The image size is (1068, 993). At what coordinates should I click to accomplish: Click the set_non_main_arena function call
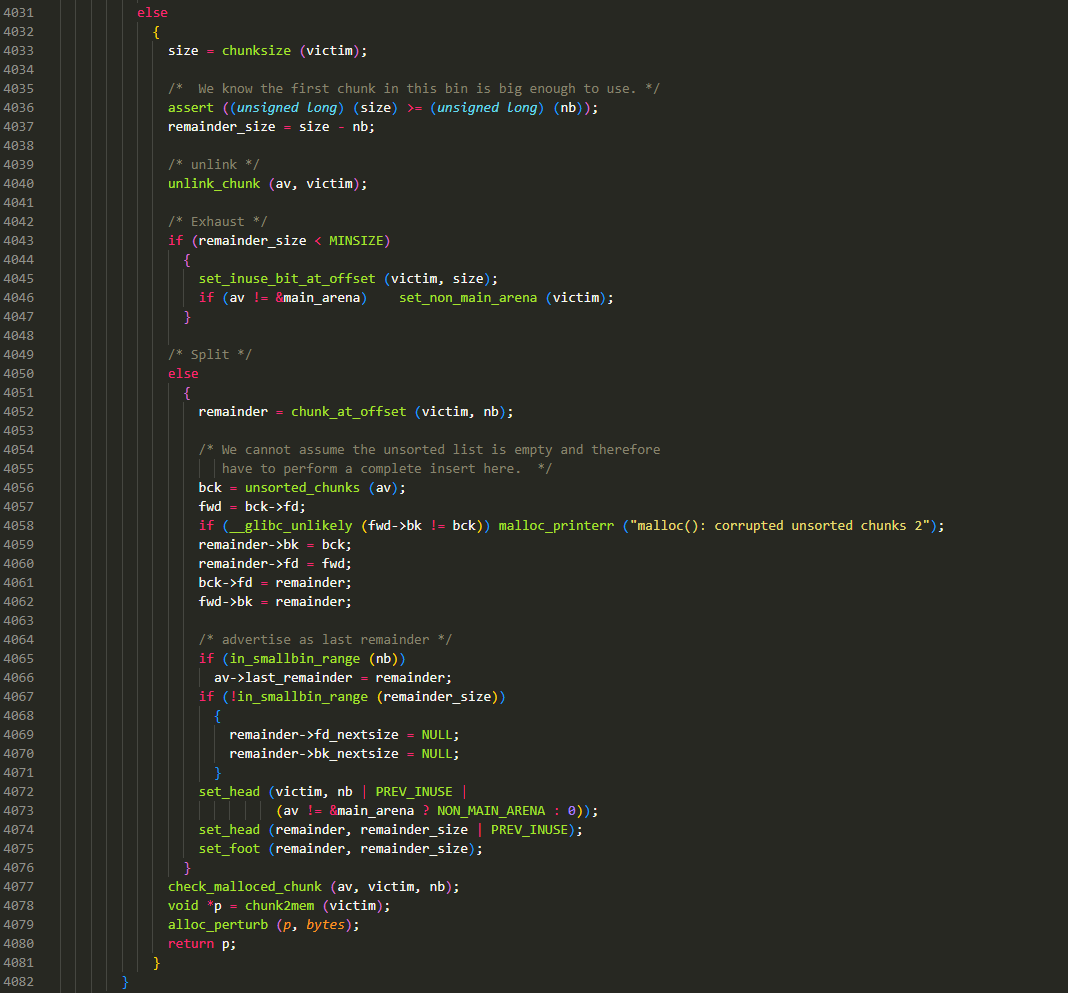click(468, 298)
